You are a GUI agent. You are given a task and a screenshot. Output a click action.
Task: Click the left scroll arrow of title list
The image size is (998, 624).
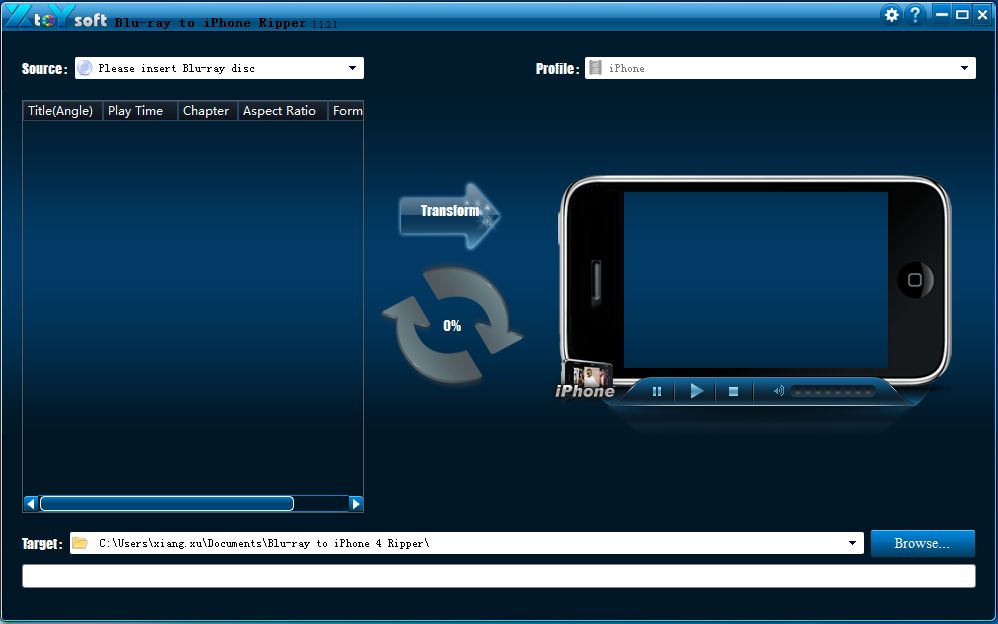[x=31, y=504]
